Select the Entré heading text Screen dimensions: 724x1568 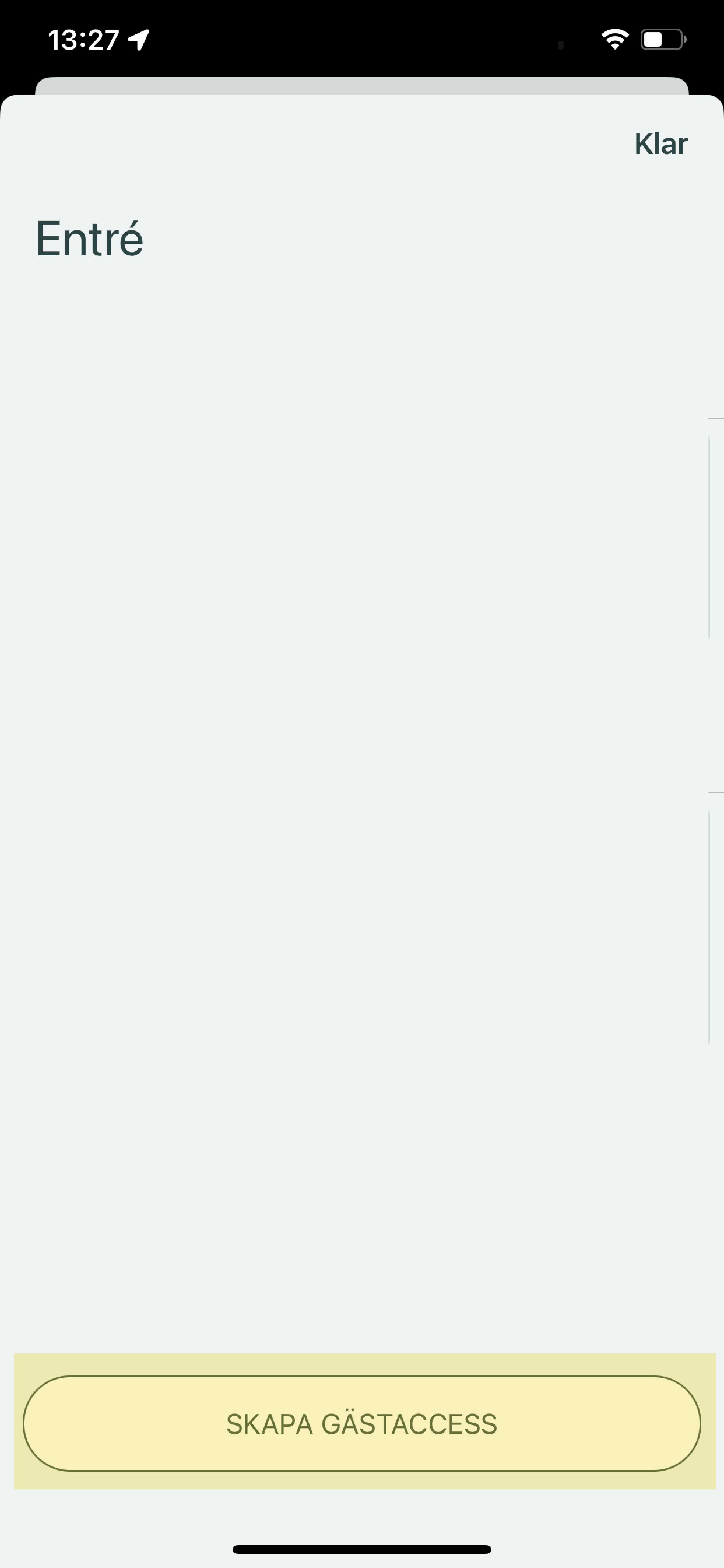tap(89, 238)
